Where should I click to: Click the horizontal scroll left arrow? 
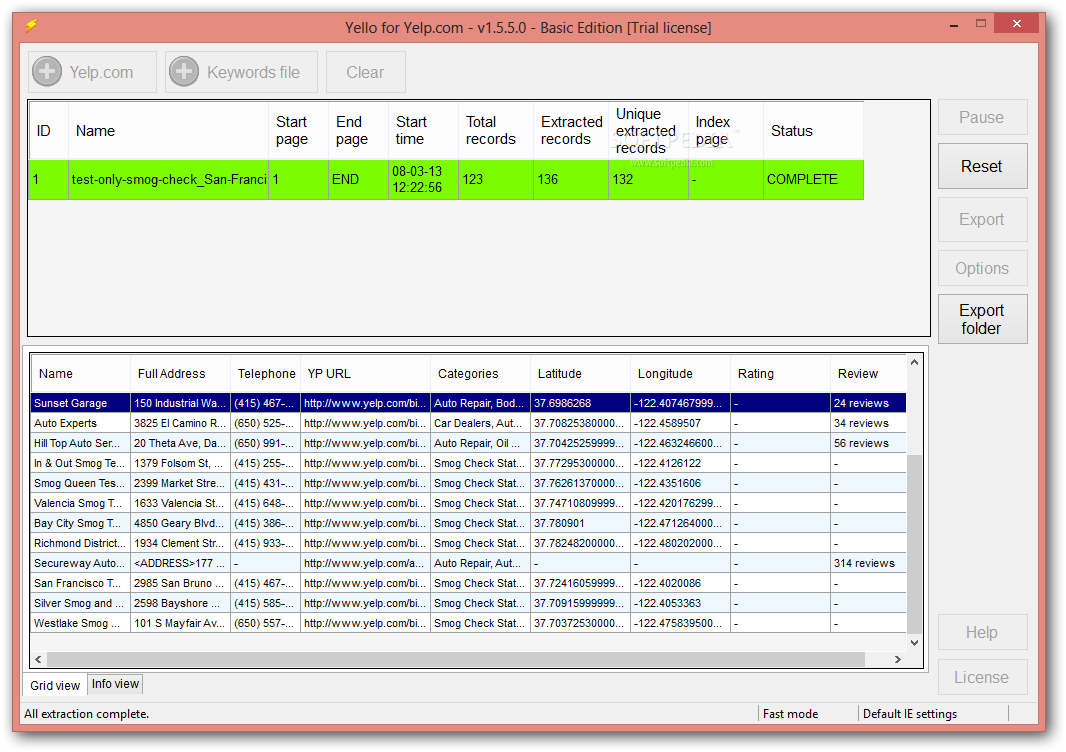(x=38, y=659)
